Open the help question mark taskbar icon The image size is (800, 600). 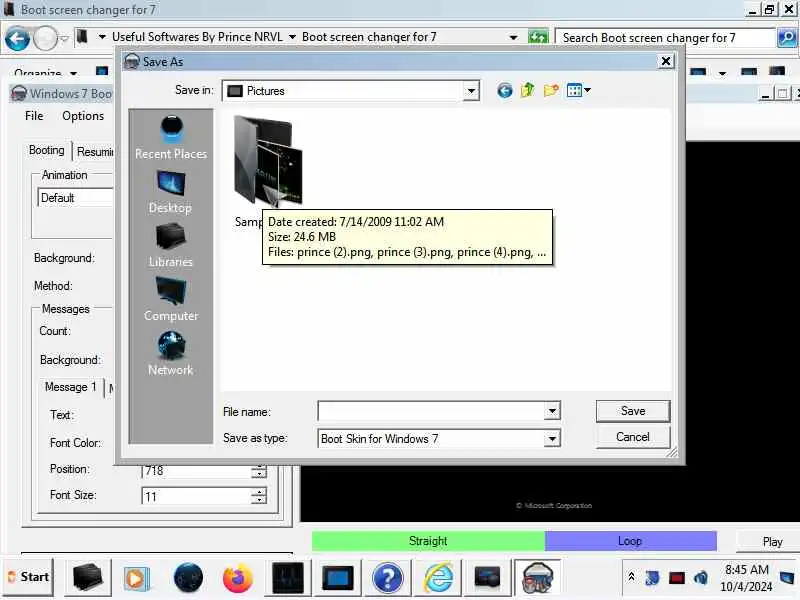point(388,578)
